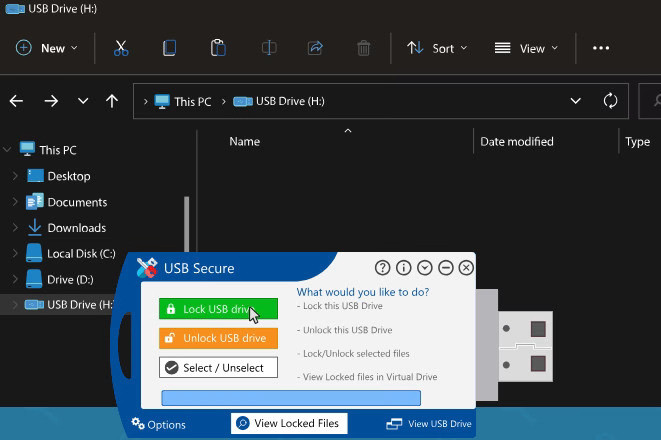The image size is (661, 440).
Task: Click This PC in the address bar
Action: pyautogui.click(x=193, y=102)
